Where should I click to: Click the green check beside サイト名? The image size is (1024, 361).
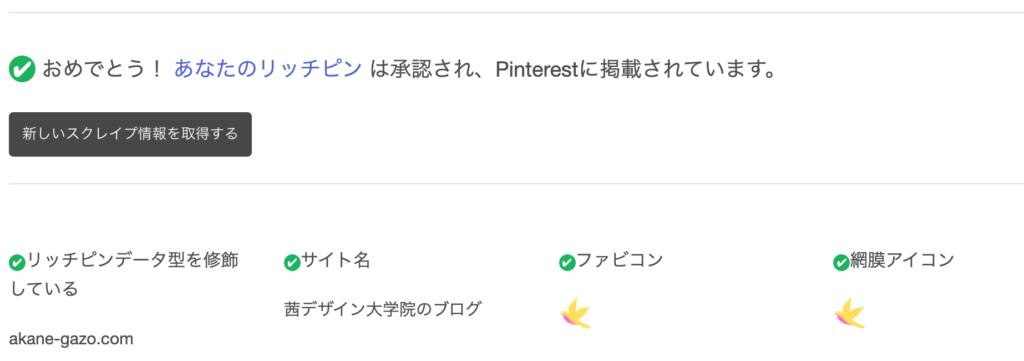pyautogui.click(x=293, y=263)
